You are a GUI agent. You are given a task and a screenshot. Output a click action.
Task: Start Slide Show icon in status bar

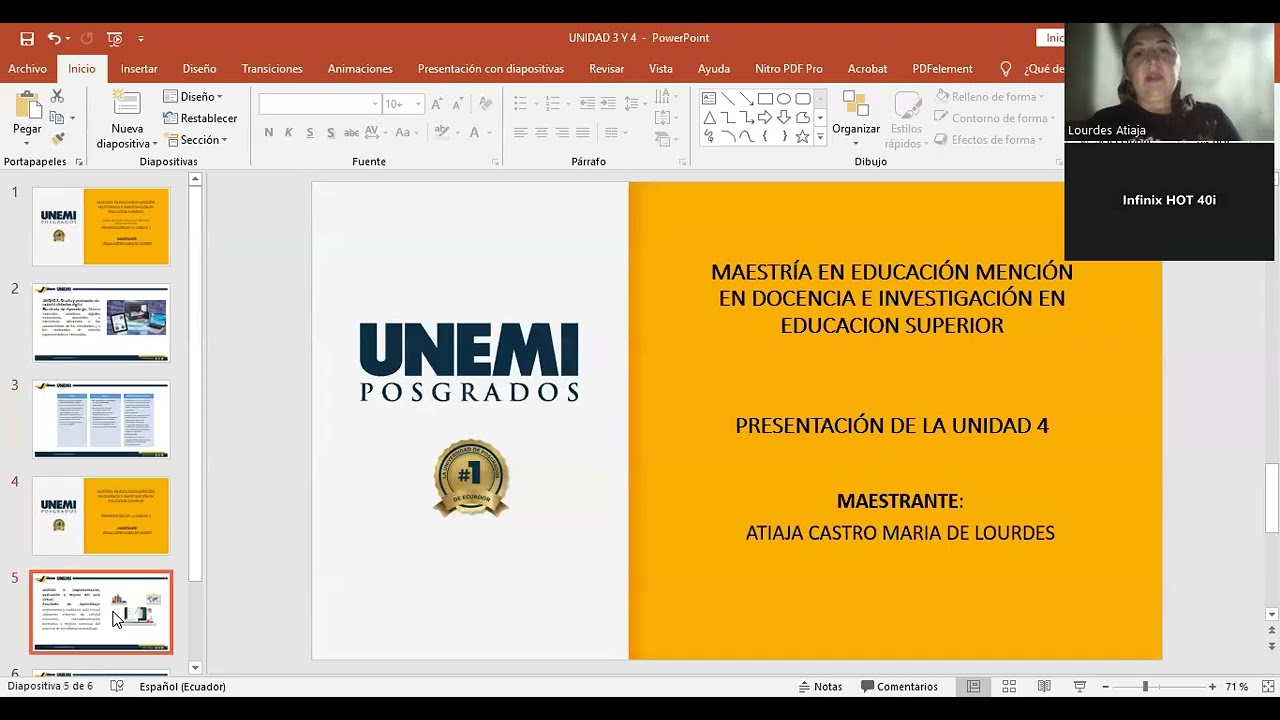(x=1080, y=686)
